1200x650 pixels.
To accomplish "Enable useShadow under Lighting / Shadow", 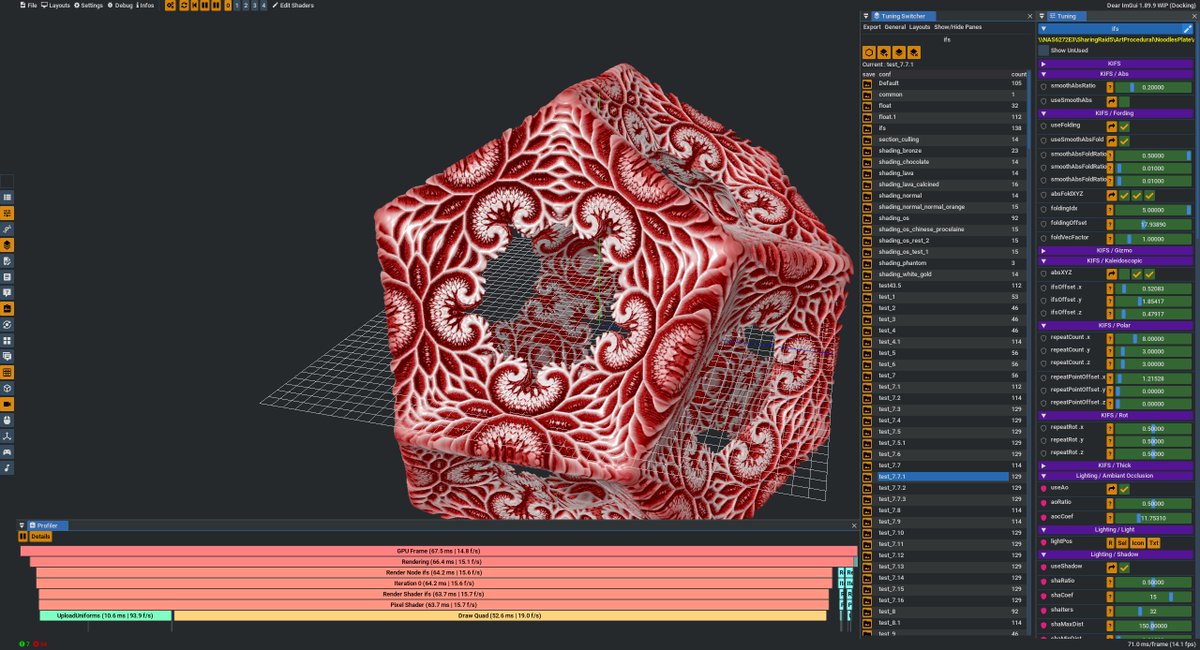I will click(1124, 567).
